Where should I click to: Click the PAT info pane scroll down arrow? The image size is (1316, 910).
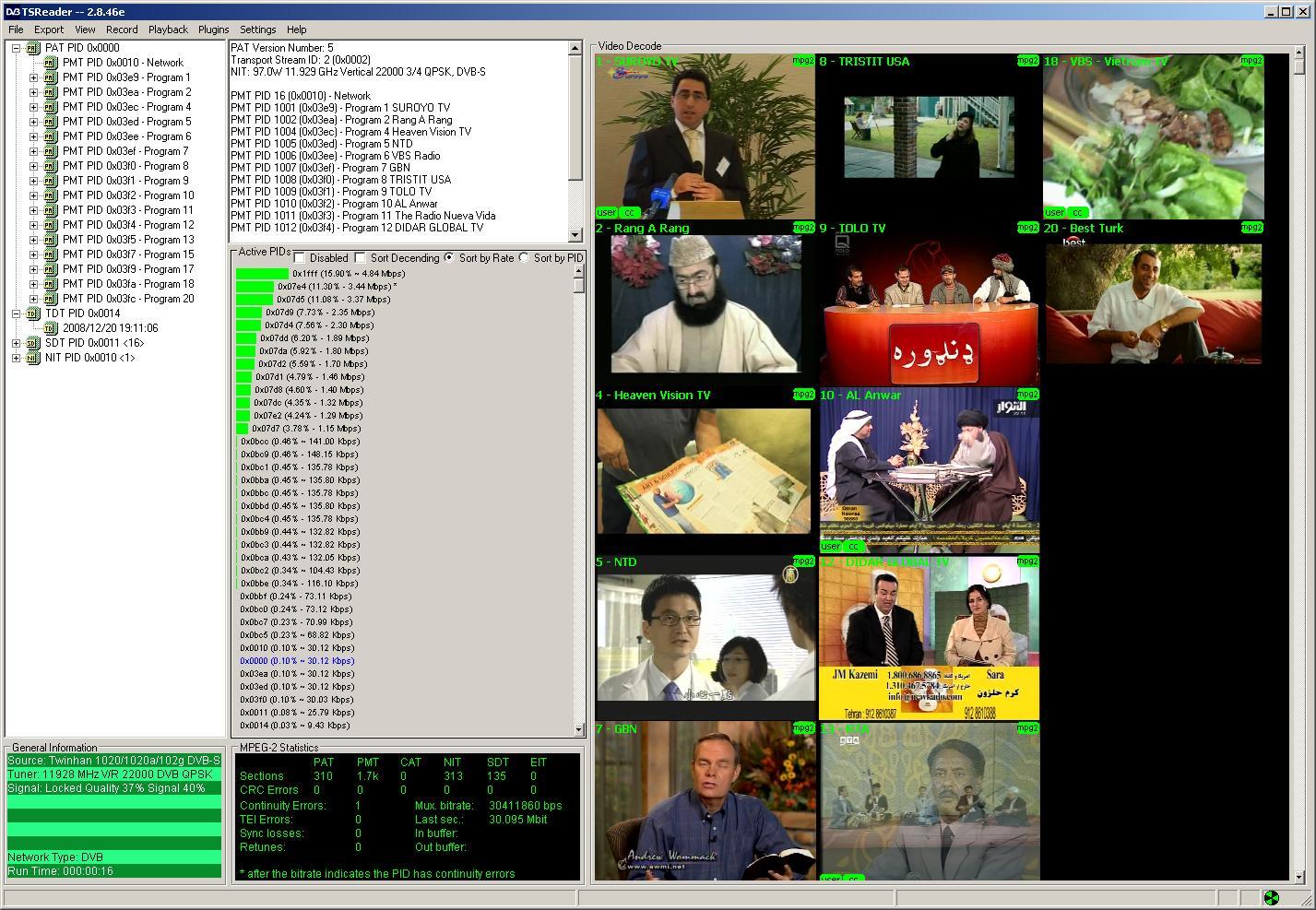pos(575,235)
